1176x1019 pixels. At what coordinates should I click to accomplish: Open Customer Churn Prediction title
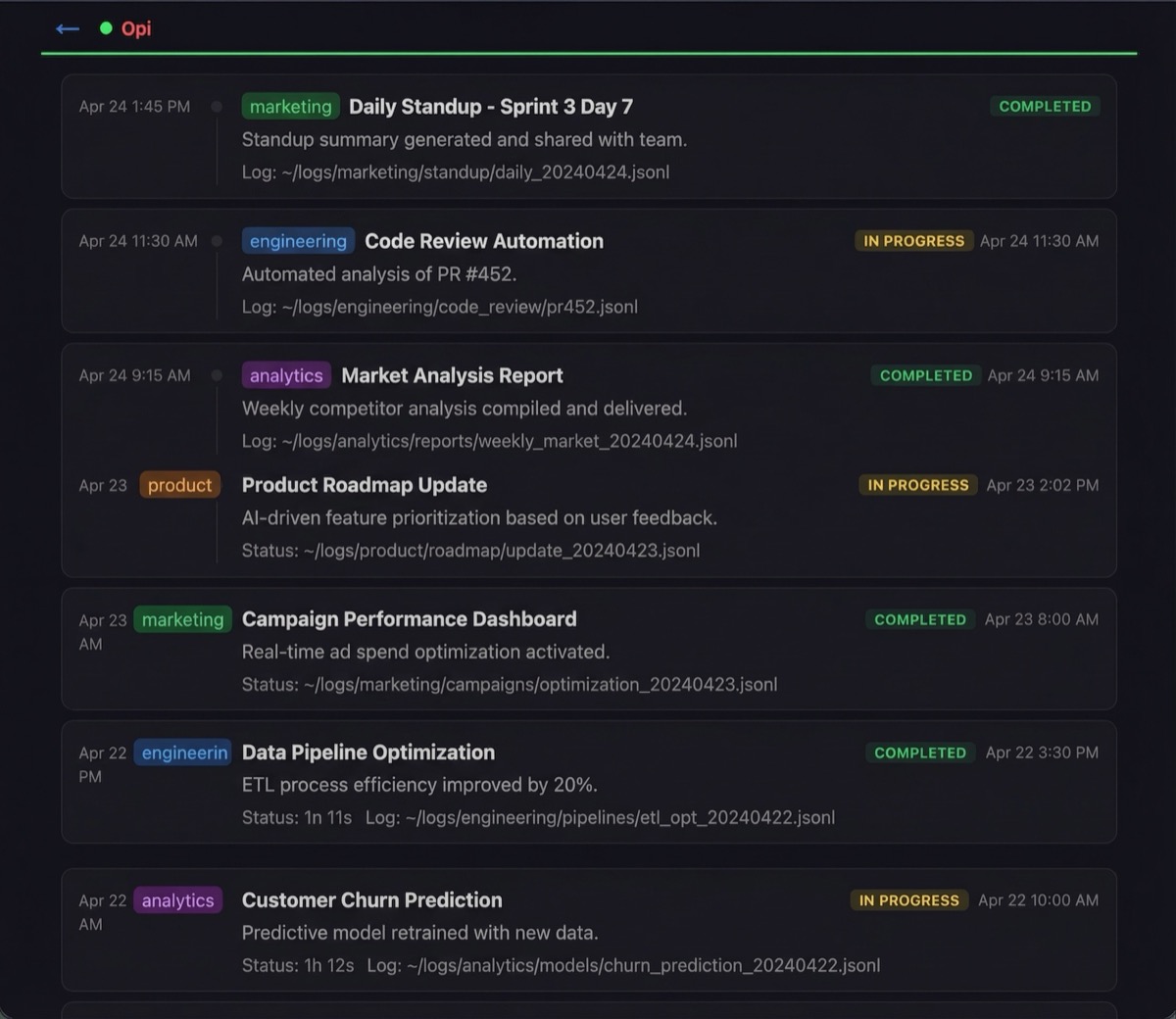[x=372, y=900]
